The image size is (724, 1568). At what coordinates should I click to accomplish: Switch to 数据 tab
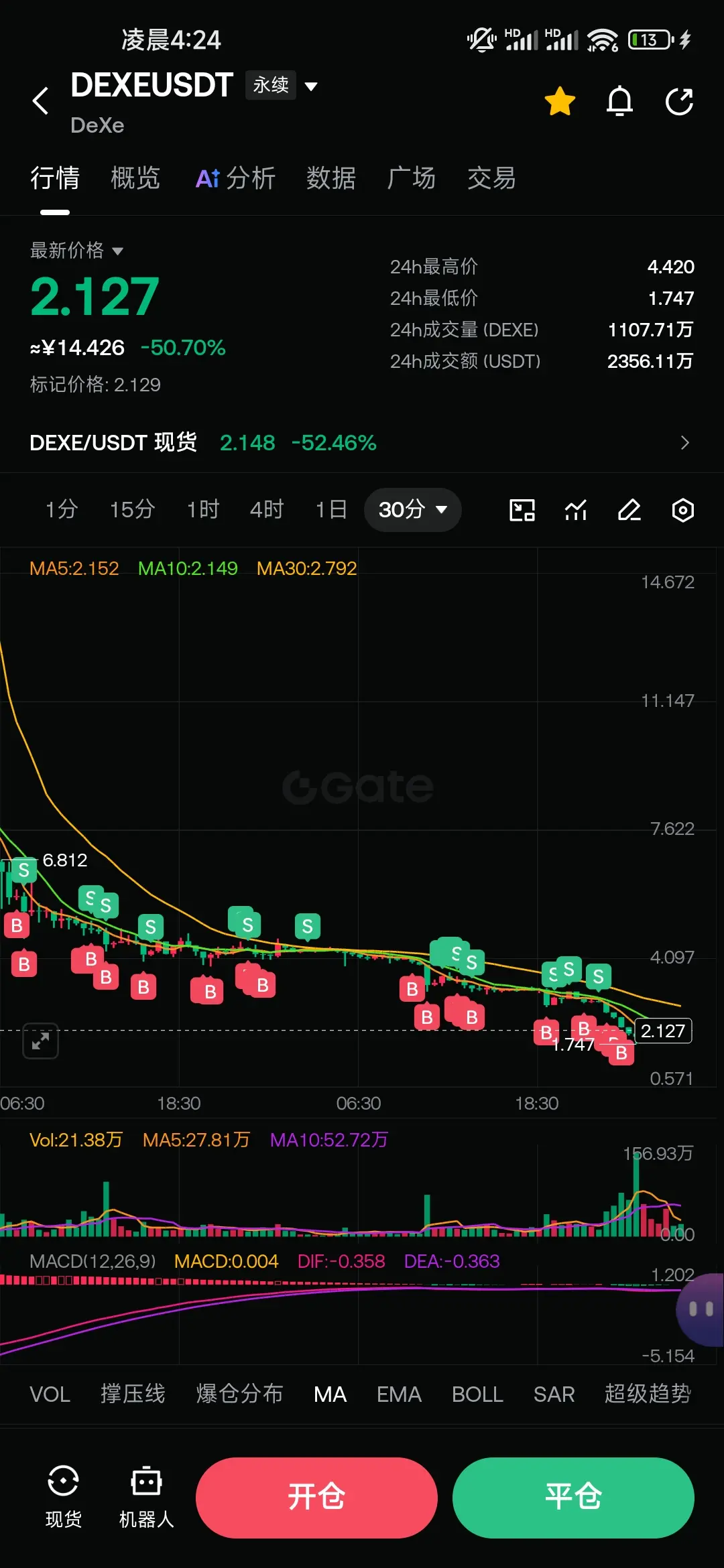[331, 178]
